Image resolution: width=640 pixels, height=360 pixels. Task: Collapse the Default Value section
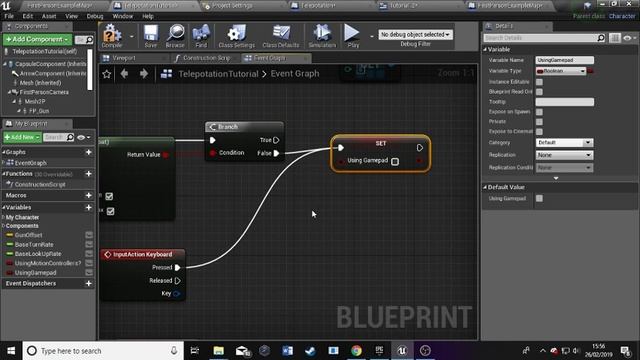pyautogui.click(x=485, y=187)
